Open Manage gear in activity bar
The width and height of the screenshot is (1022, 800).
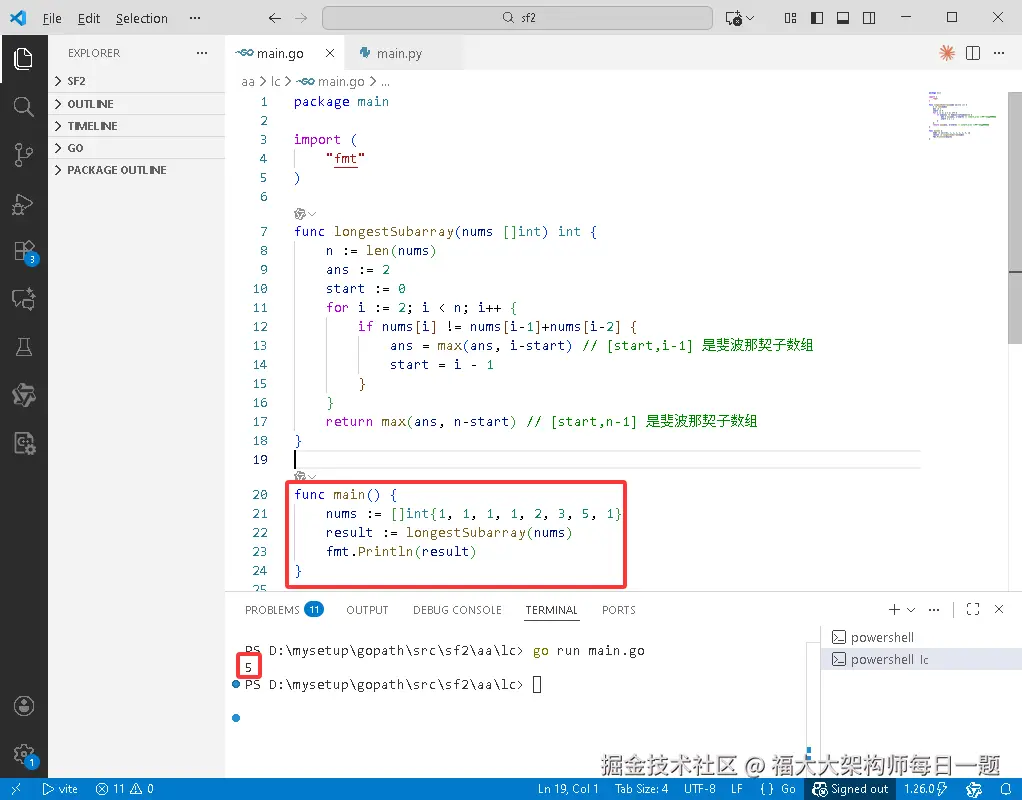(x=23, y=754)
